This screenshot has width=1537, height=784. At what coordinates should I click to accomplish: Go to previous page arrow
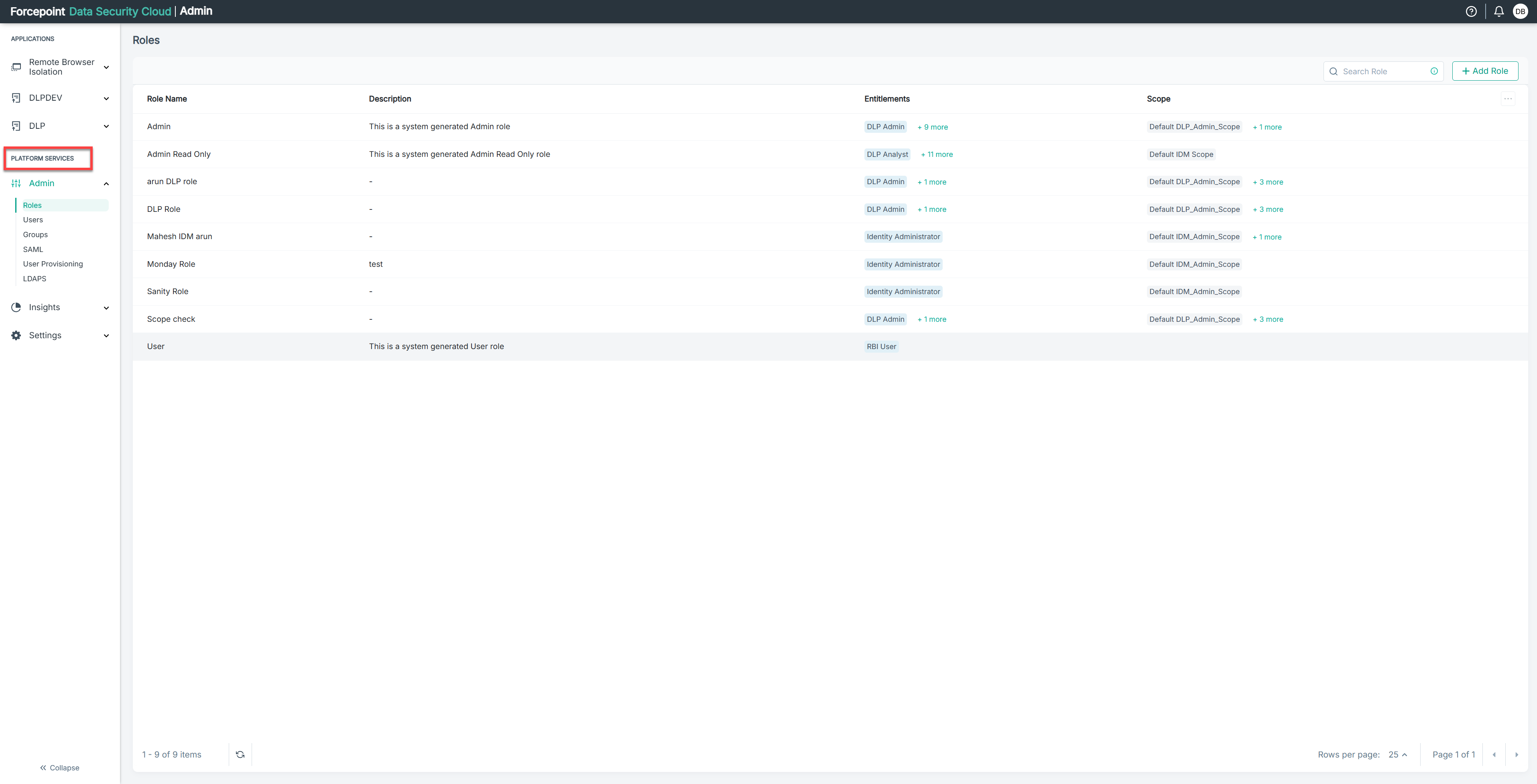coord(1494,754)
